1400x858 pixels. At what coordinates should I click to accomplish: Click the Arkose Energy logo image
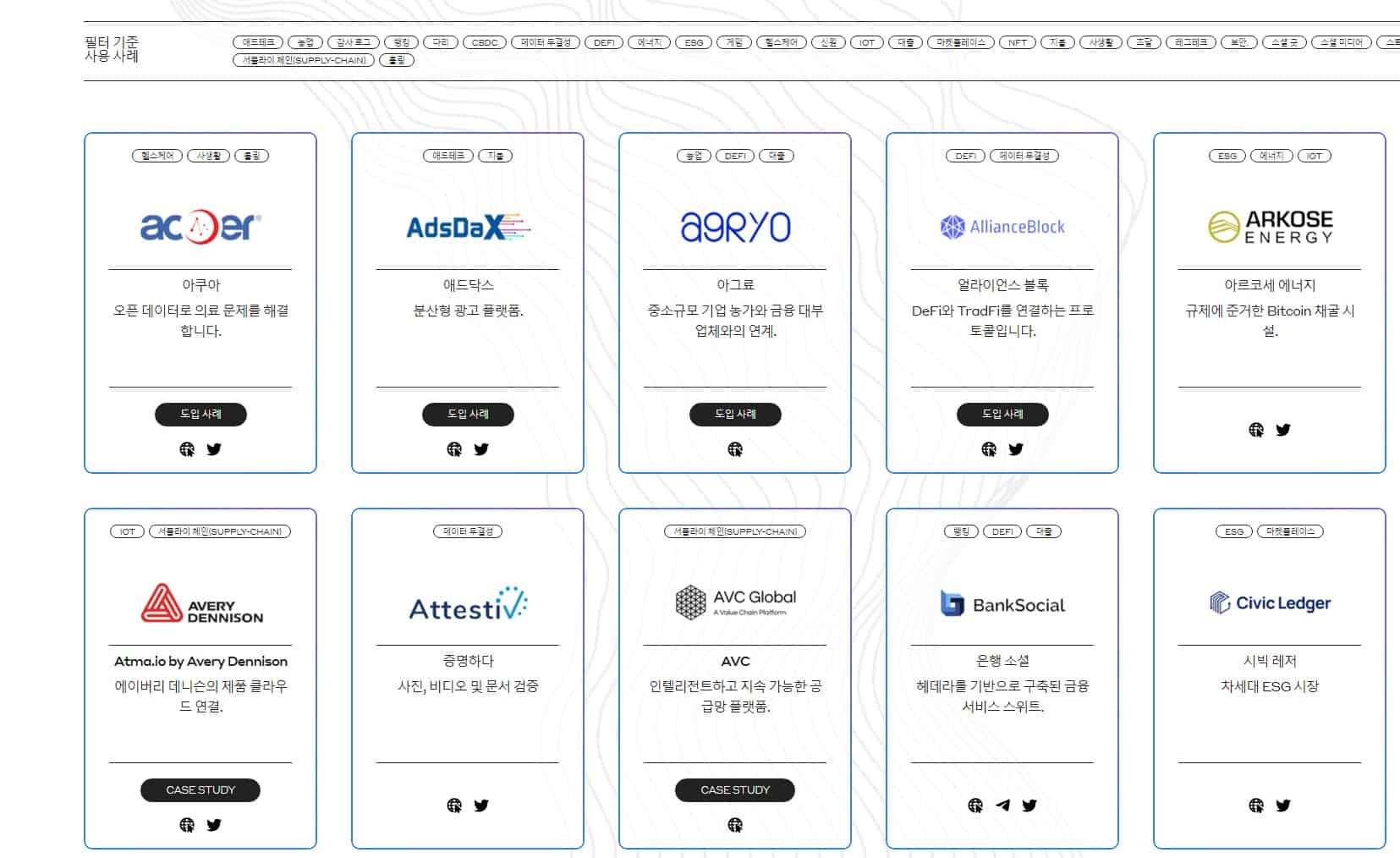[1270, 227]
